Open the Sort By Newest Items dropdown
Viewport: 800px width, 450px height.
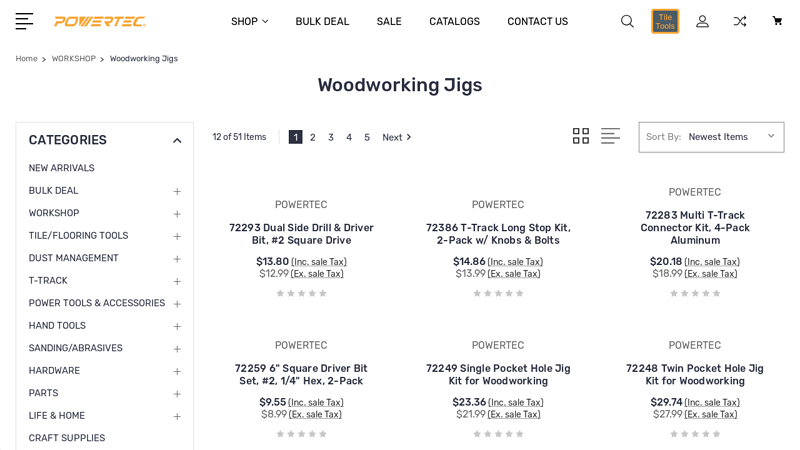point(711,137)
